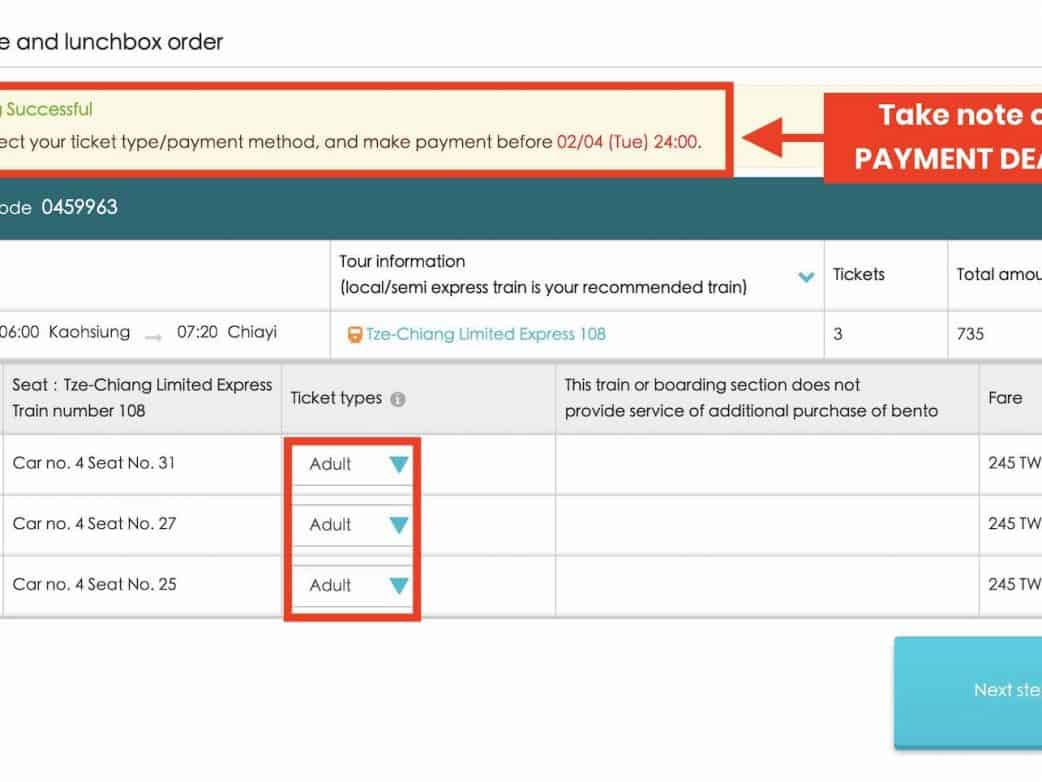Click the Fare column header
Screen dimensions: 1042x782
[1004, 397]
